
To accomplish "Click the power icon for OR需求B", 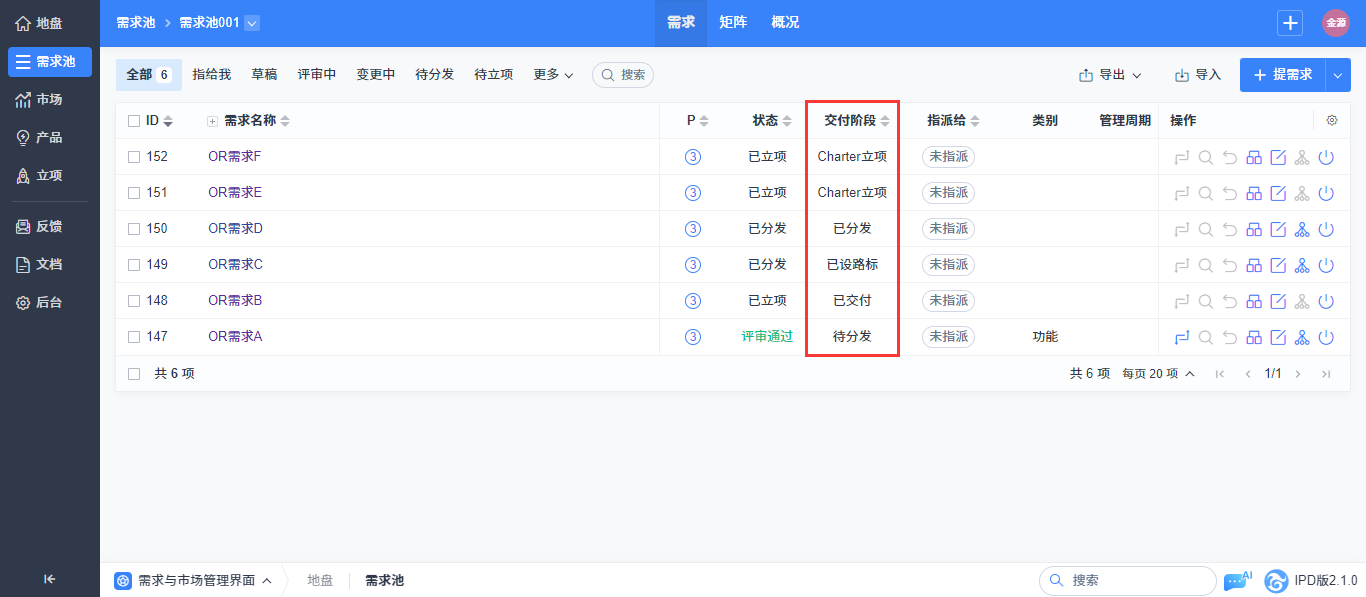I will coord(1326,301).
